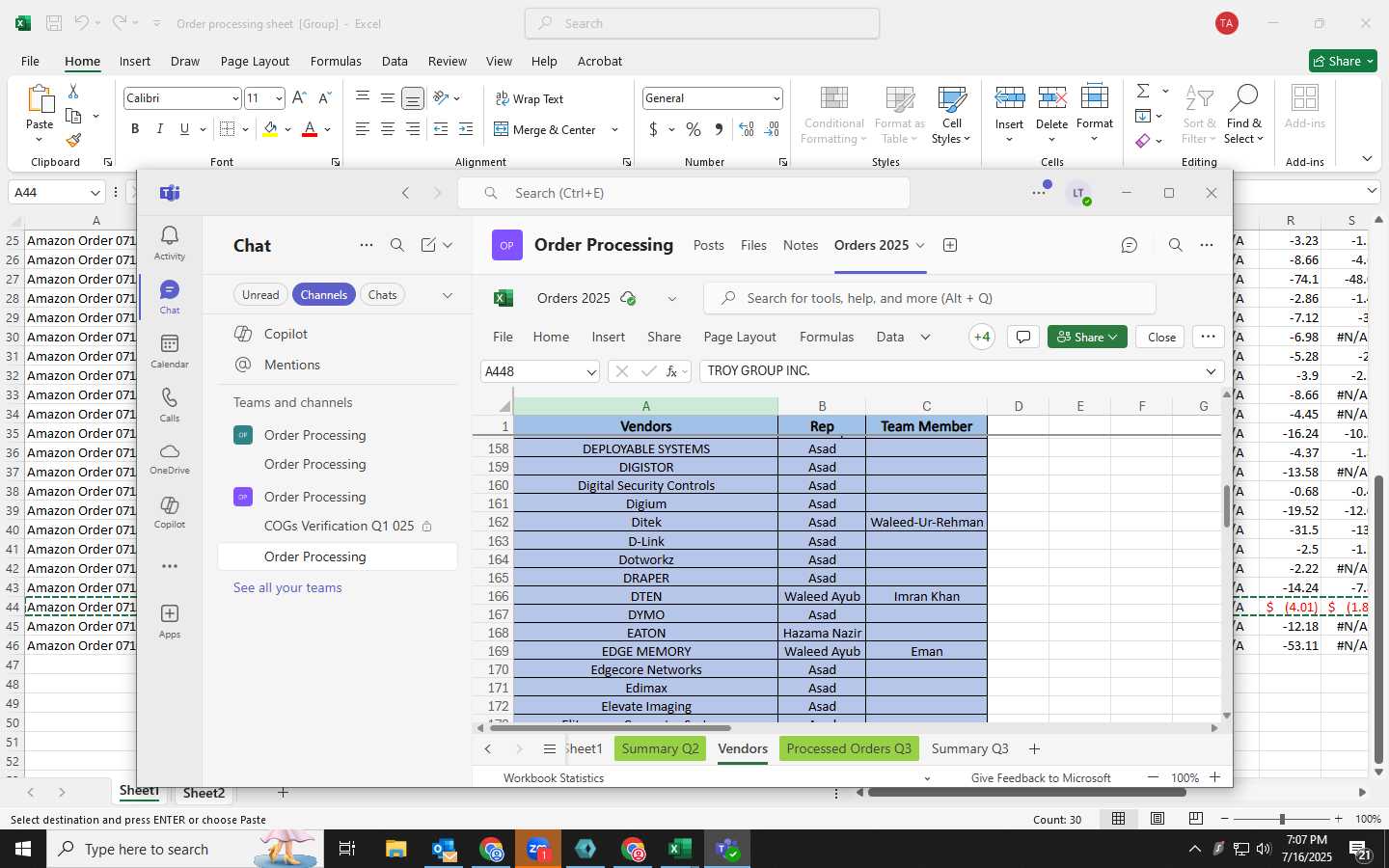Toggle Bold in Excel ribbon
The width and height of the screenshot is (1389, 868).
tap(135, 129)
